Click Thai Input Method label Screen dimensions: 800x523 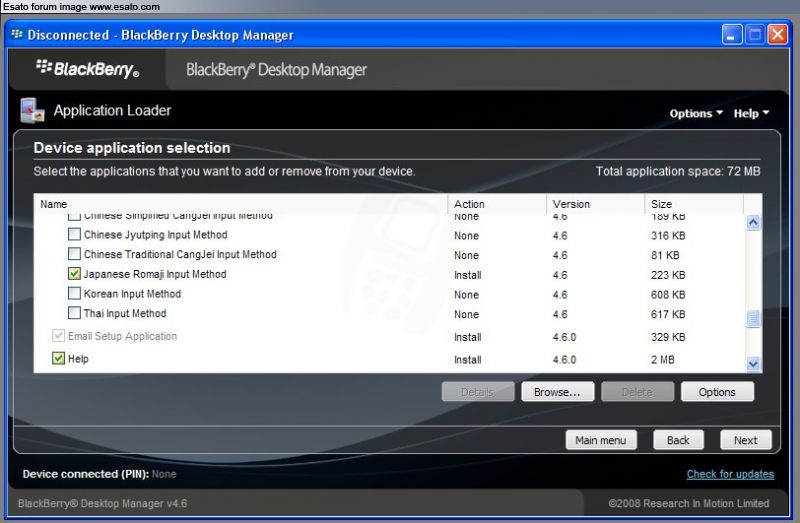[x=125, y=313]
